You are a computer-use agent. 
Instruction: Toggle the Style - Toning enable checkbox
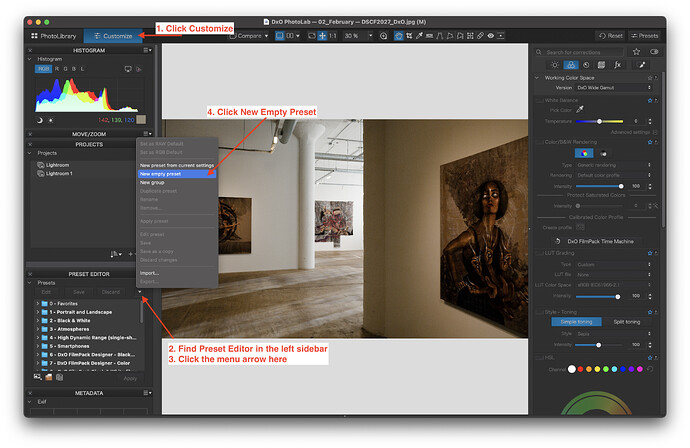(x=540, y=312)
